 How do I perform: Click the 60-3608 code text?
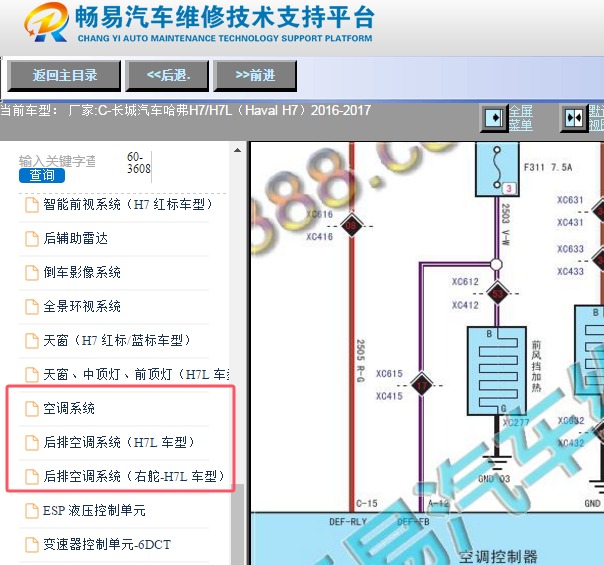tap(138, 163)
